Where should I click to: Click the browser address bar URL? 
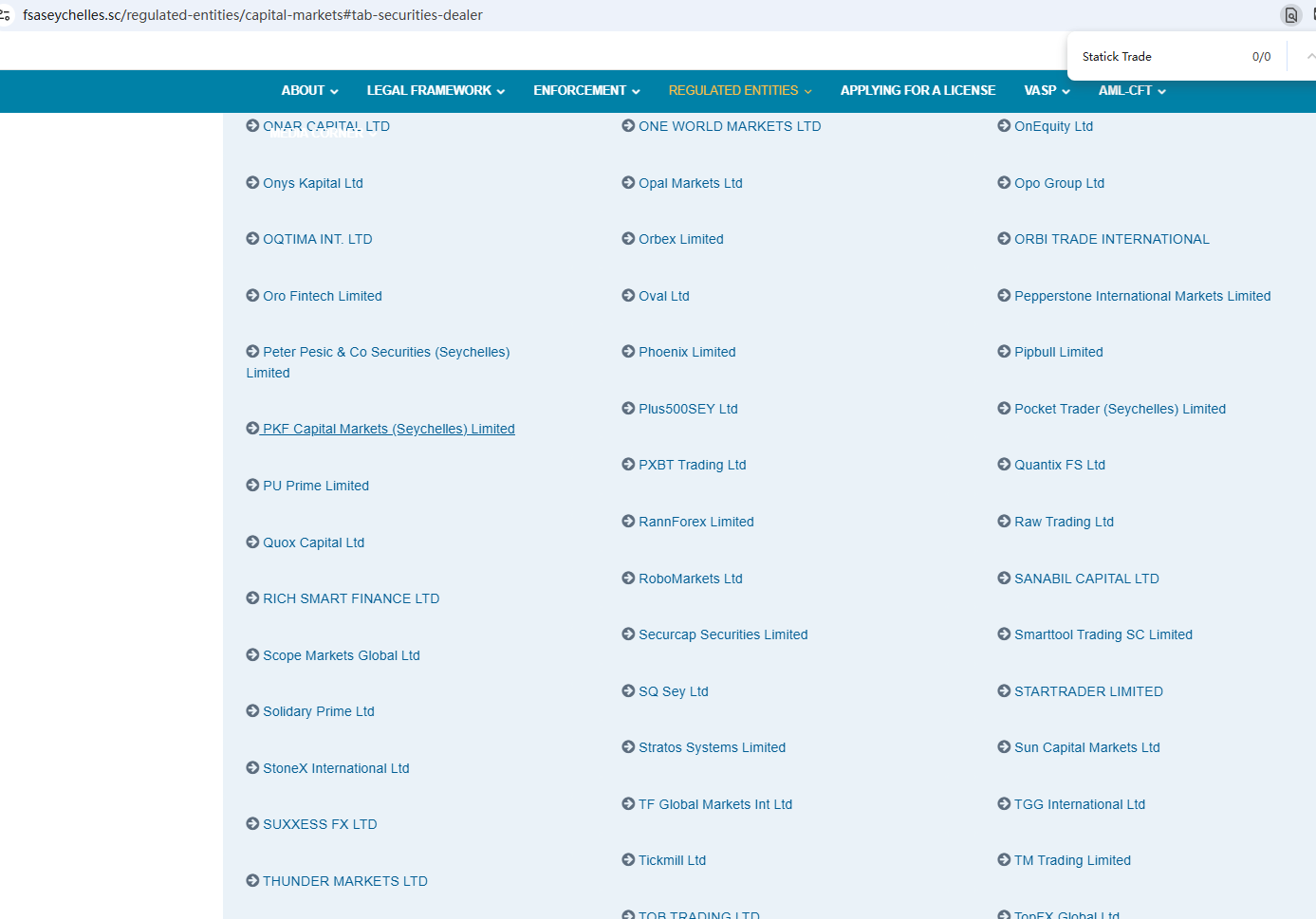(x=253, y=15)
